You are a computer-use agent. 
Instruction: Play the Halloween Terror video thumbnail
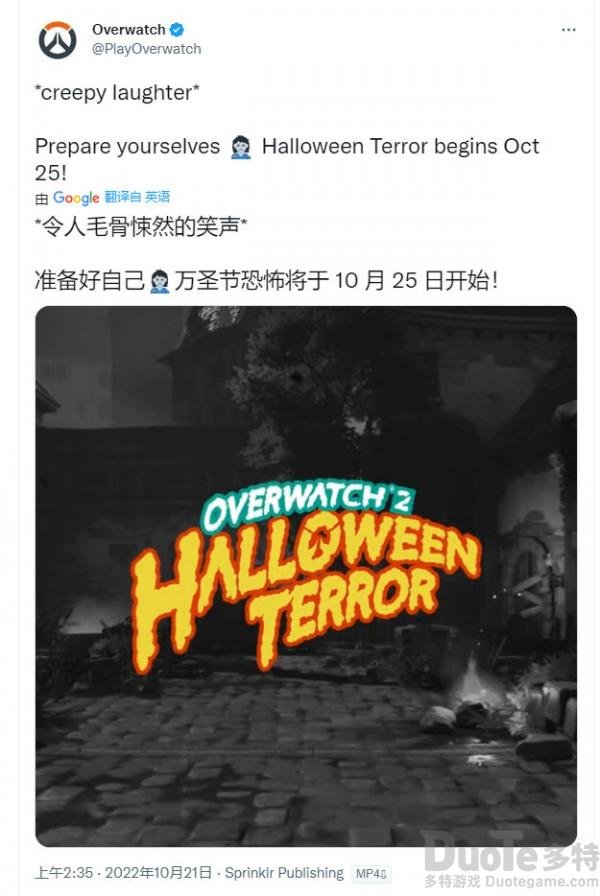[306, 576]
